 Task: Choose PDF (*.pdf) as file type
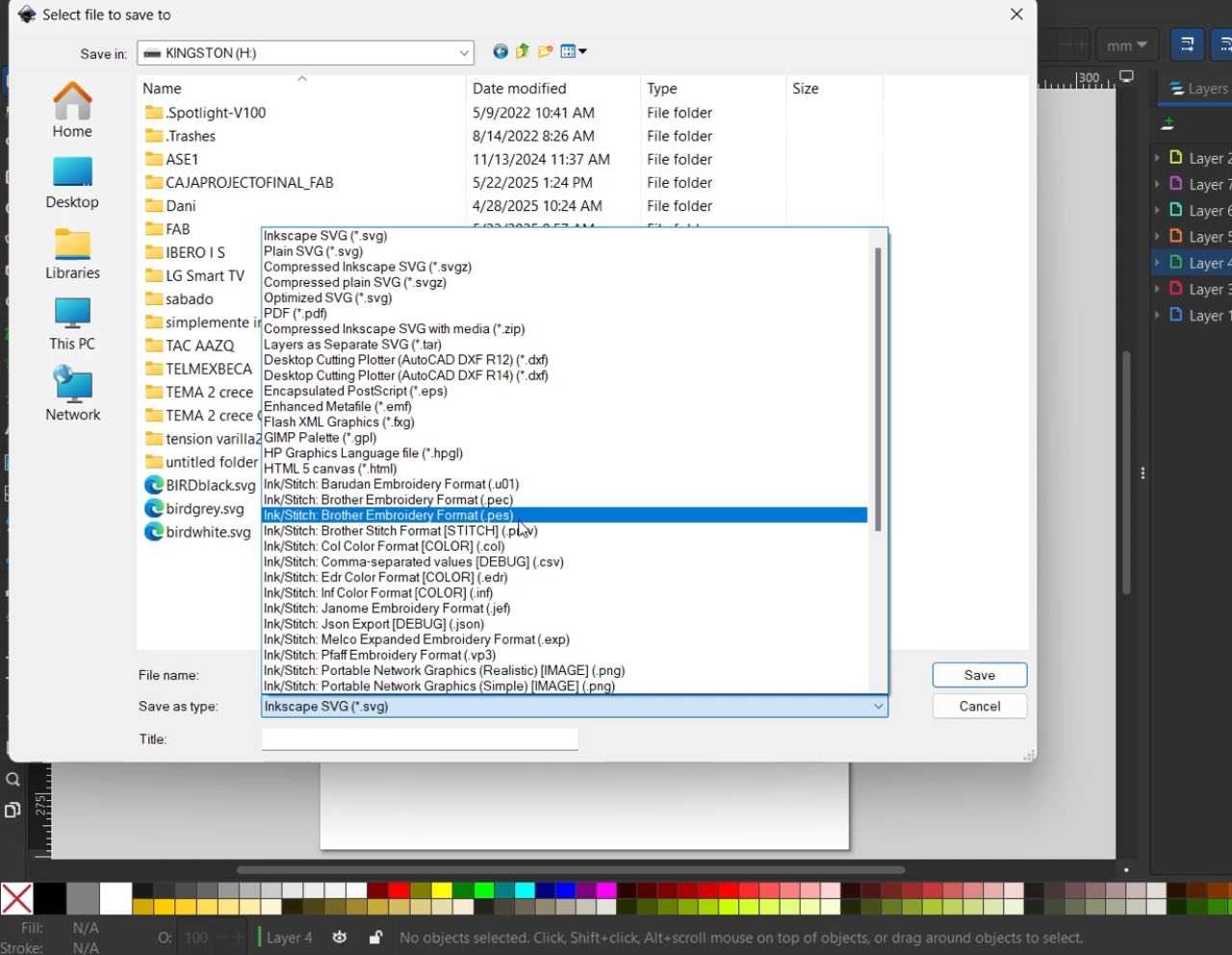tap(565, 313)
